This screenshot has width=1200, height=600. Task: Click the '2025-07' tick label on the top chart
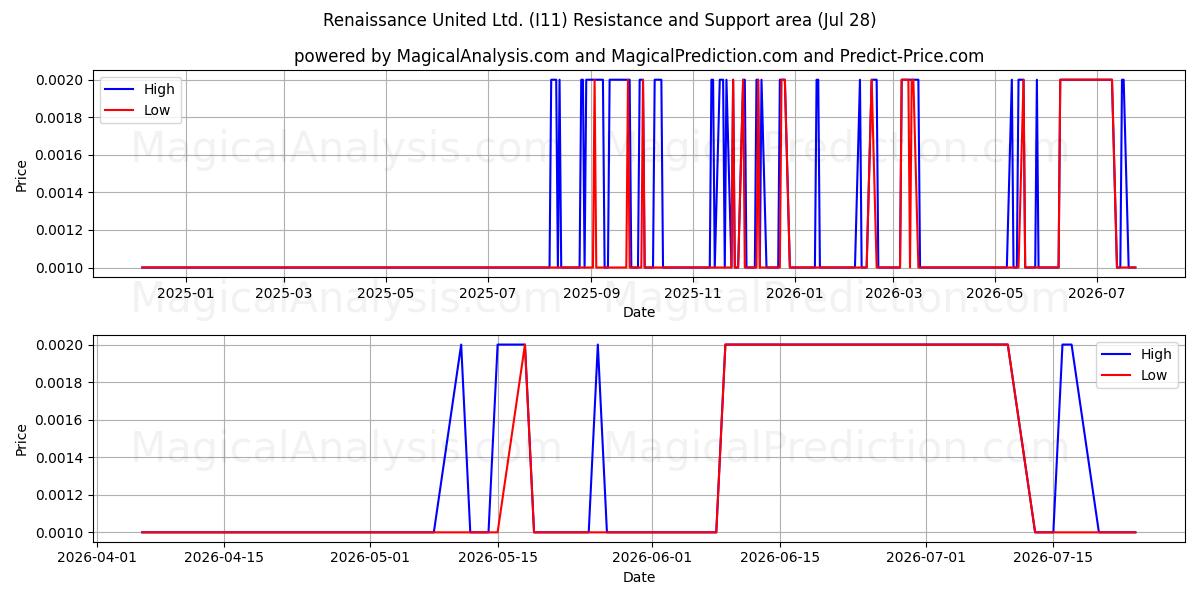pos(487,293)
